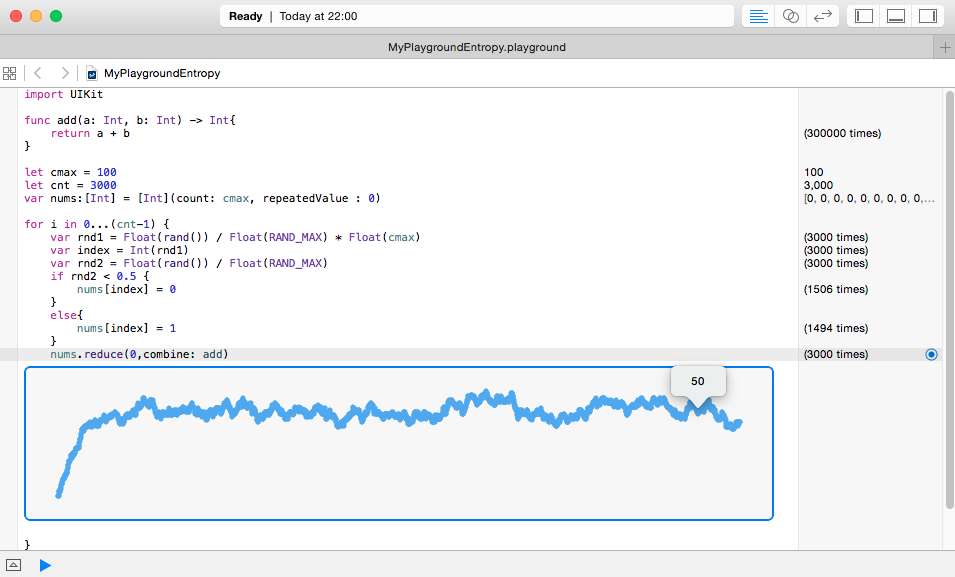Select the MyPlaygroundEntropy.playground tab

click(x=477, y=47)
